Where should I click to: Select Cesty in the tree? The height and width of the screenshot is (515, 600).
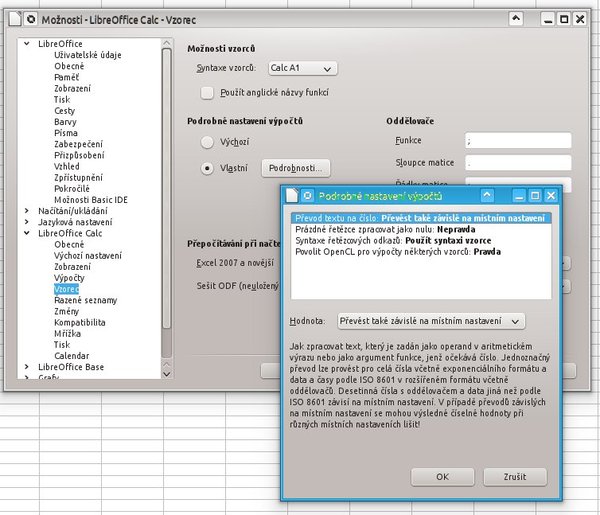click(x=64, y=111)
